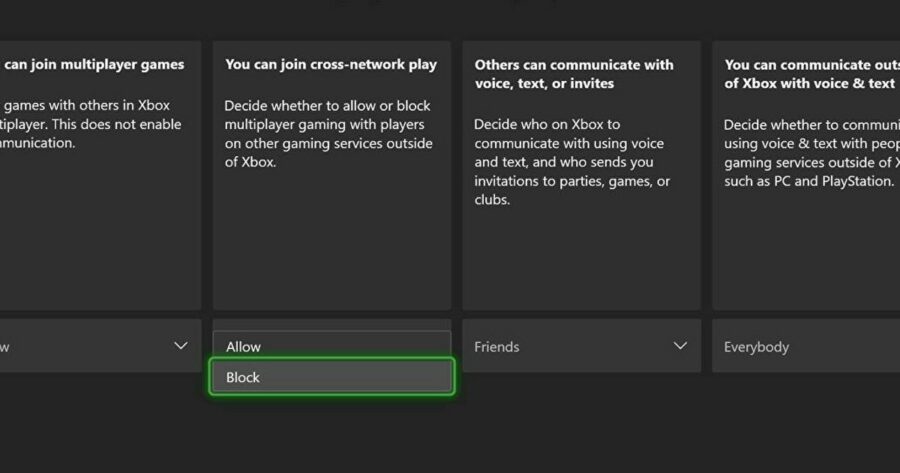This screenshot has height=473, width=900.
Task: Click the multiplayer games card description
Action: point(90,124)
